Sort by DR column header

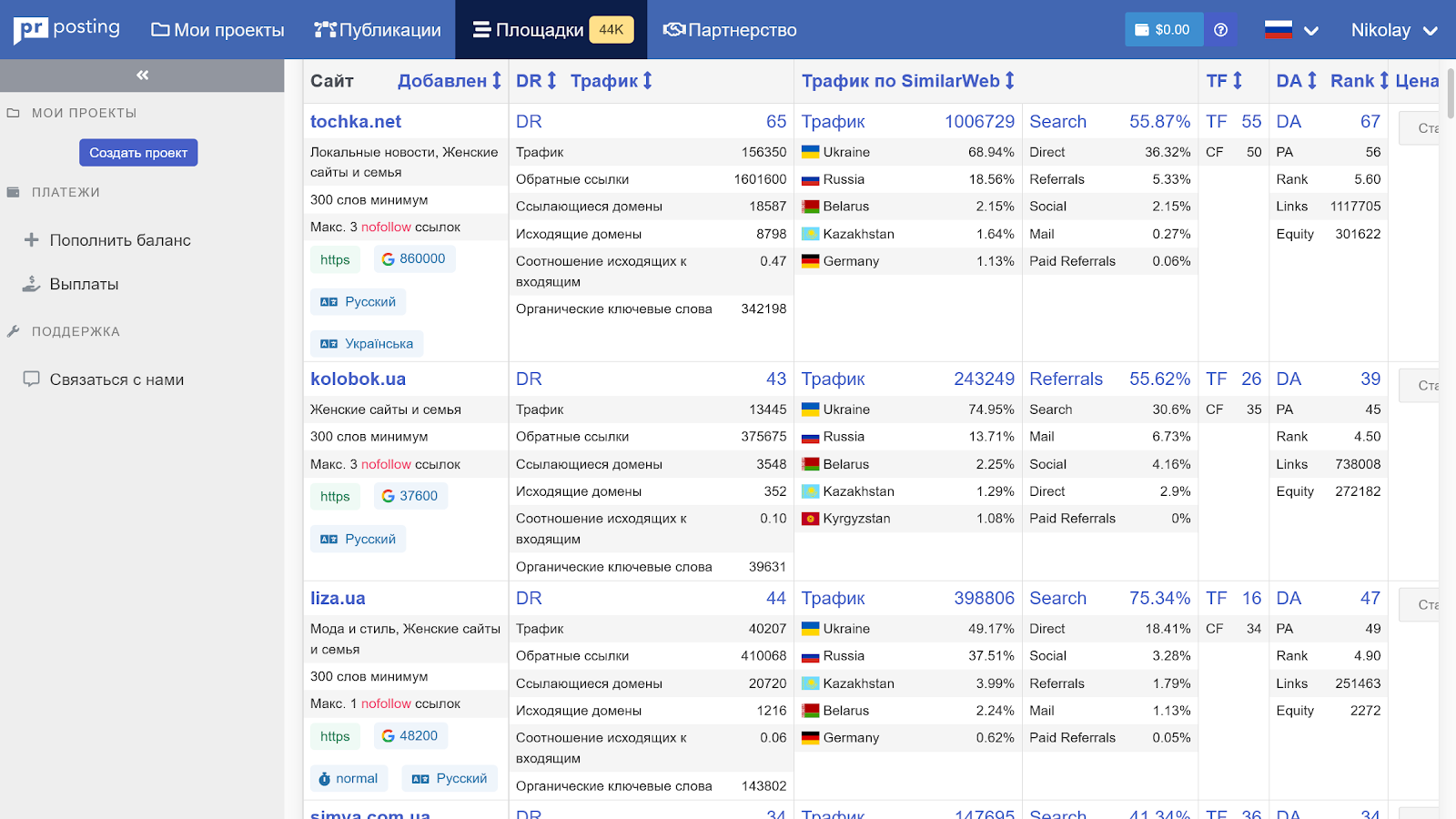coord(536,81)
